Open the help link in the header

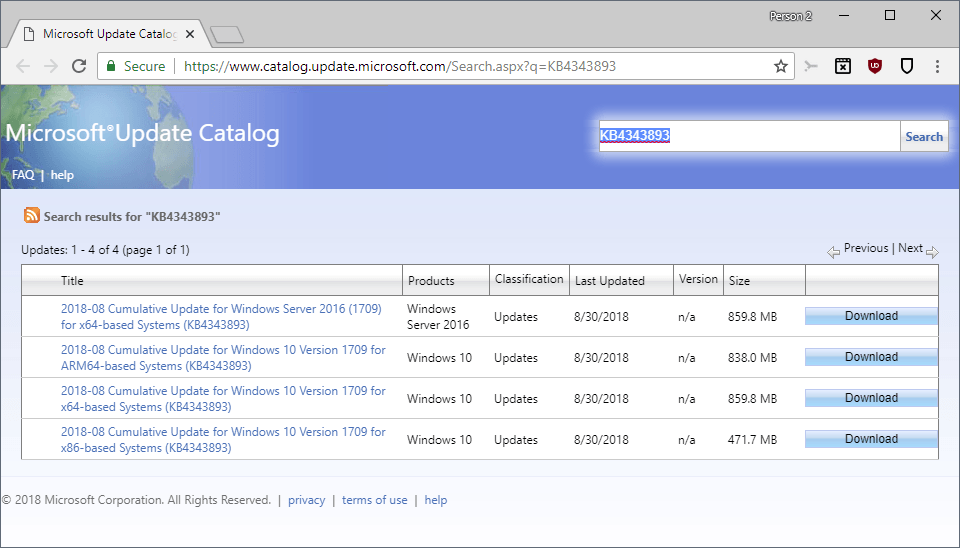(x=62, y=175)
